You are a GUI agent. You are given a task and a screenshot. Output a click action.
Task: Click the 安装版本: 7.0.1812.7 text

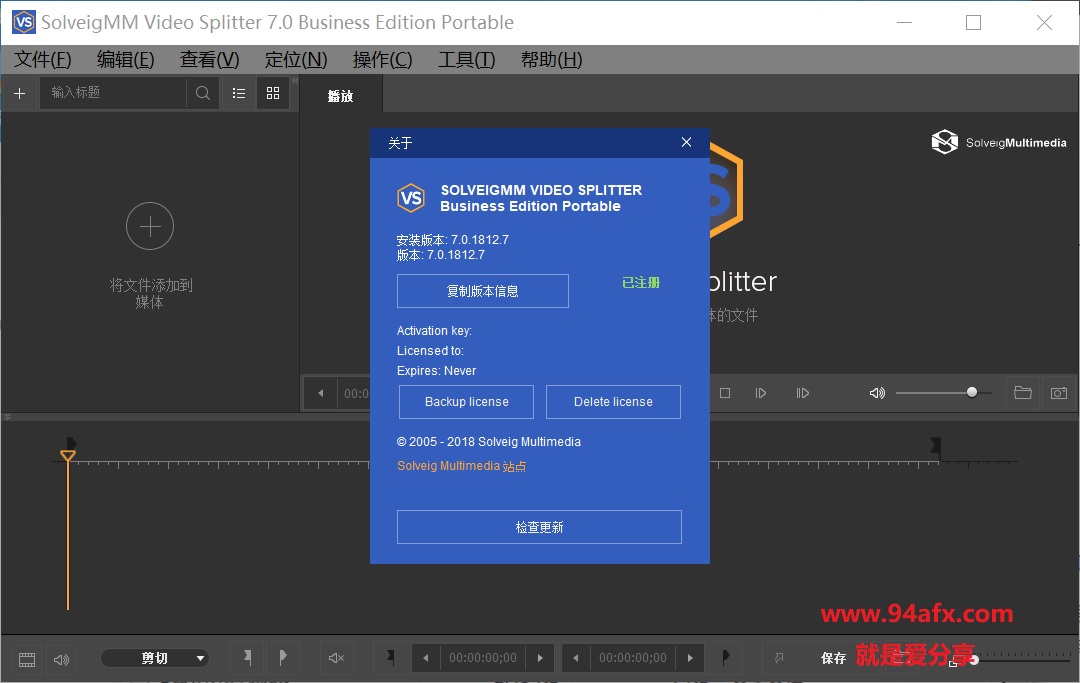pos(453,240)
